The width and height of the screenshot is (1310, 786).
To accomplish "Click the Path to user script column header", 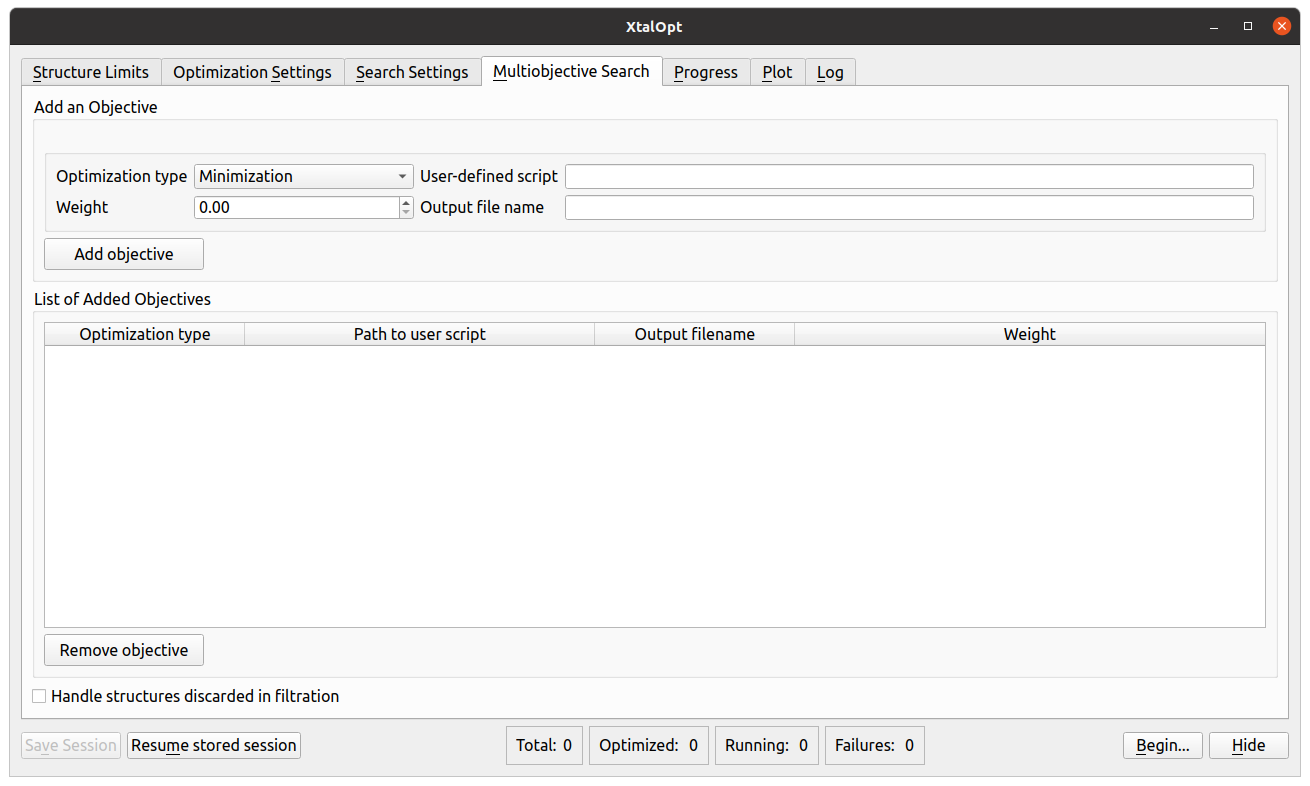I will click(x=420, y=334).
